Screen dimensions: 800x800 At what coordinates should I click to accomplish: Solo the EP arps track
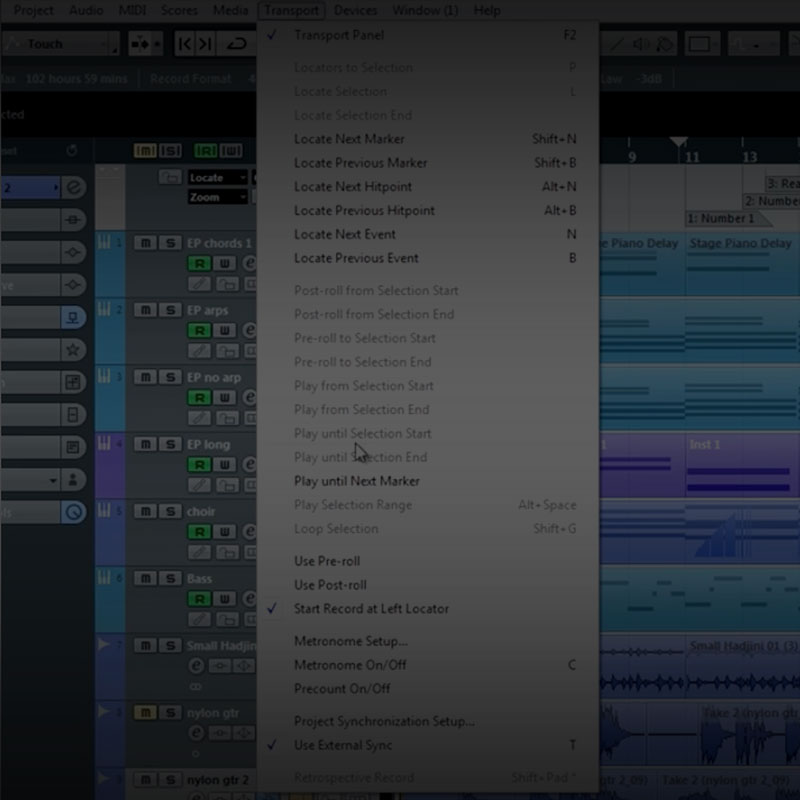[x=170, y=310]
